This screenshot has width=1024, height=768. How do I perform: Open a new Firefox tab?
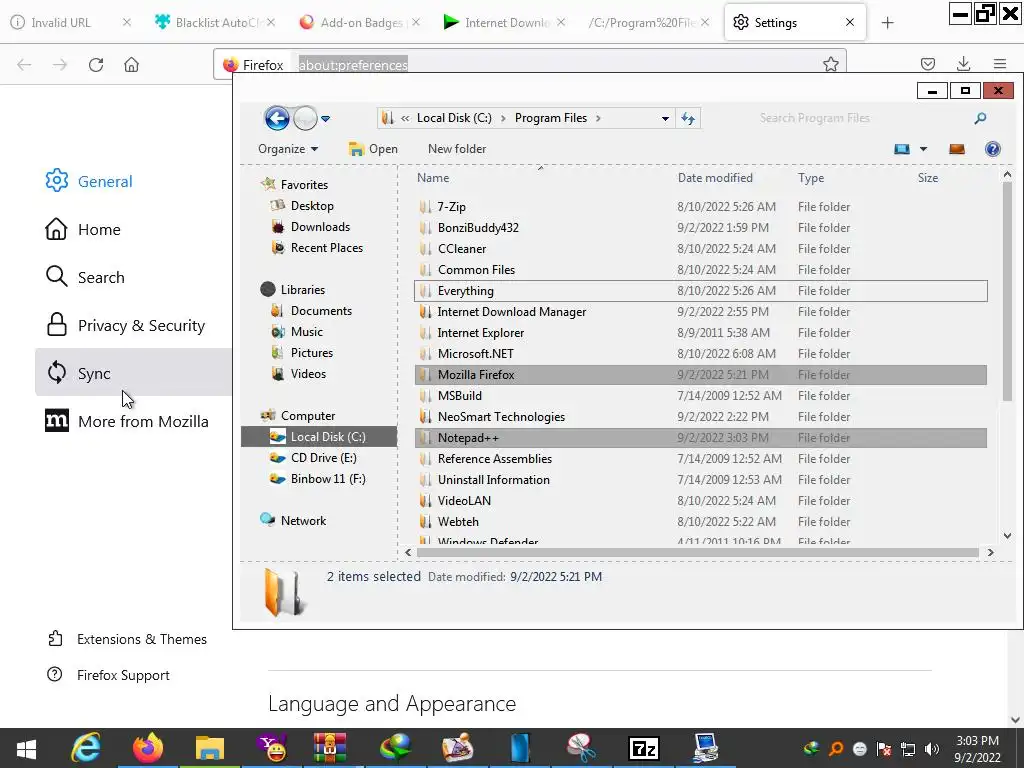coord(887,23)
